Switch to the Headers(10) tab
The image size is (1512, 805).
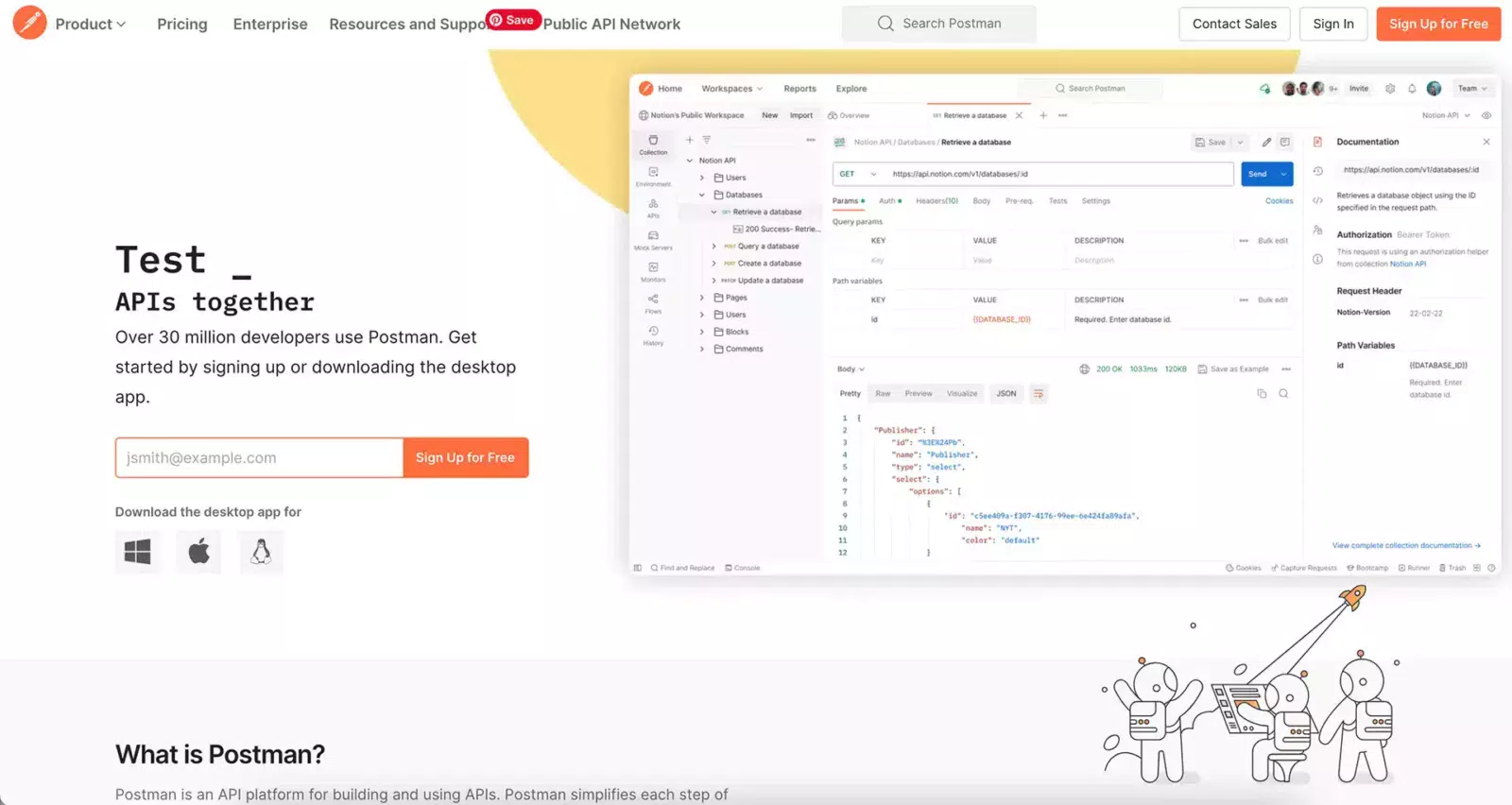pos(936,201)
